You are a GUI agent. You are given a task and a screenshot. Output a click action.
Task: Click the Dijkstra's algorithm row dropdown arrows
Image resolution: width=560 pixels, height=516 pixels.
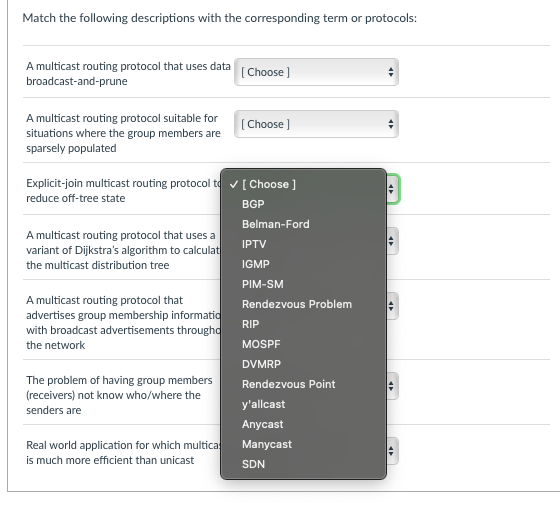point(391,241)
